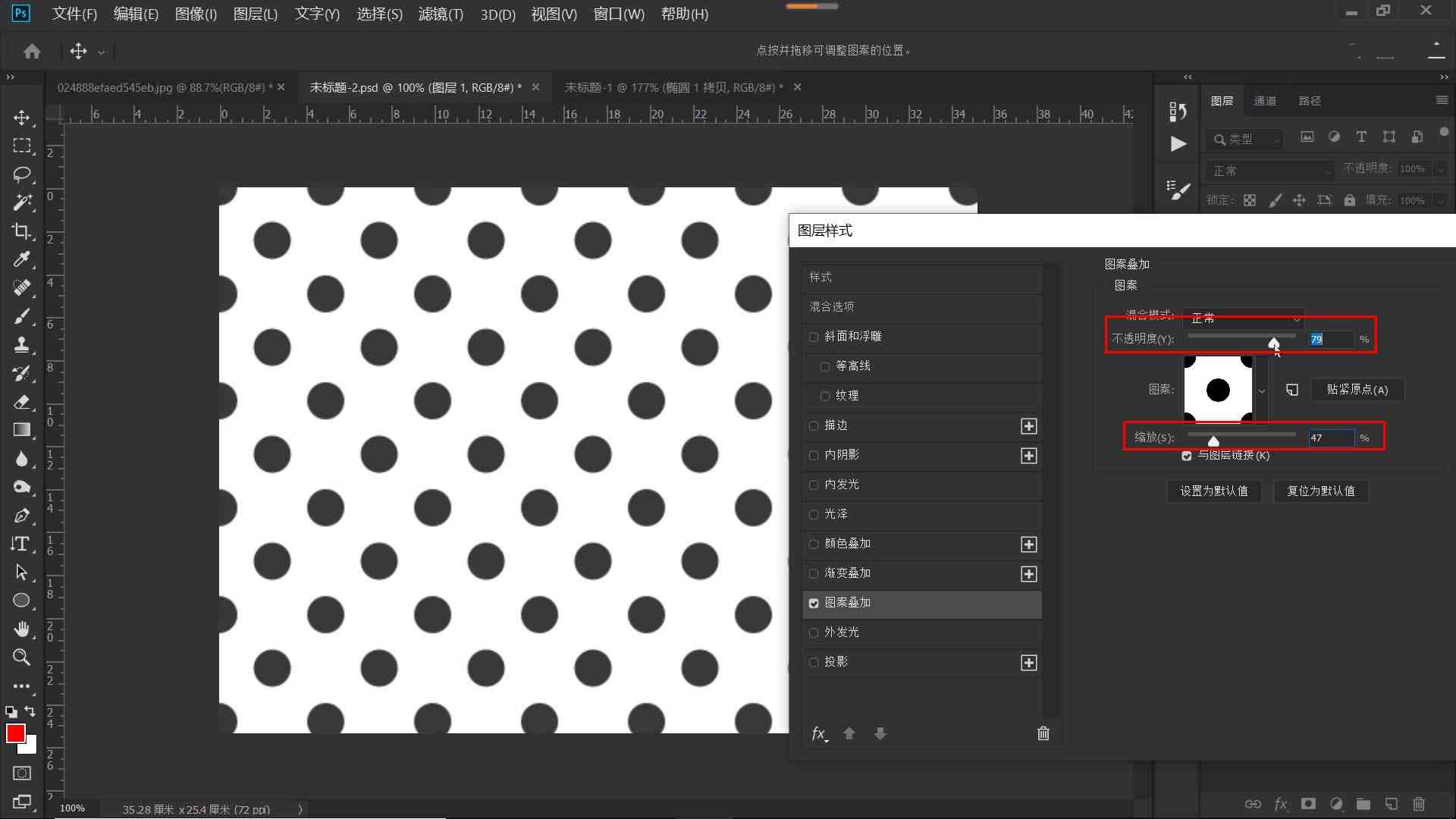Select the Eraser tool
1456x819 pixels.
point(21,402)
